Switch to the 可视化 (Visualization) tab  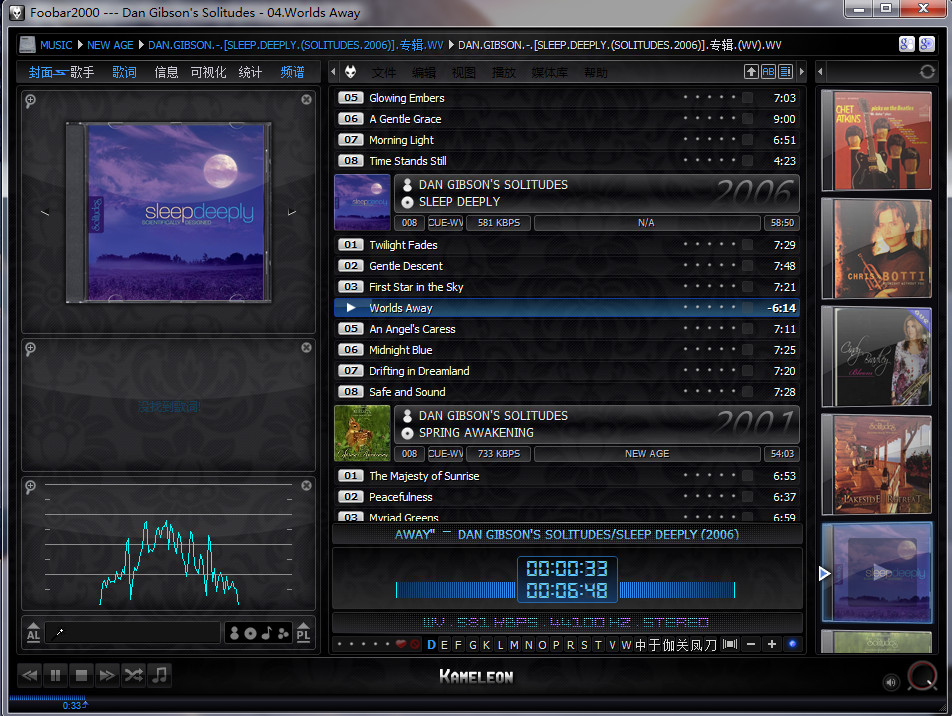pos(208,72)
